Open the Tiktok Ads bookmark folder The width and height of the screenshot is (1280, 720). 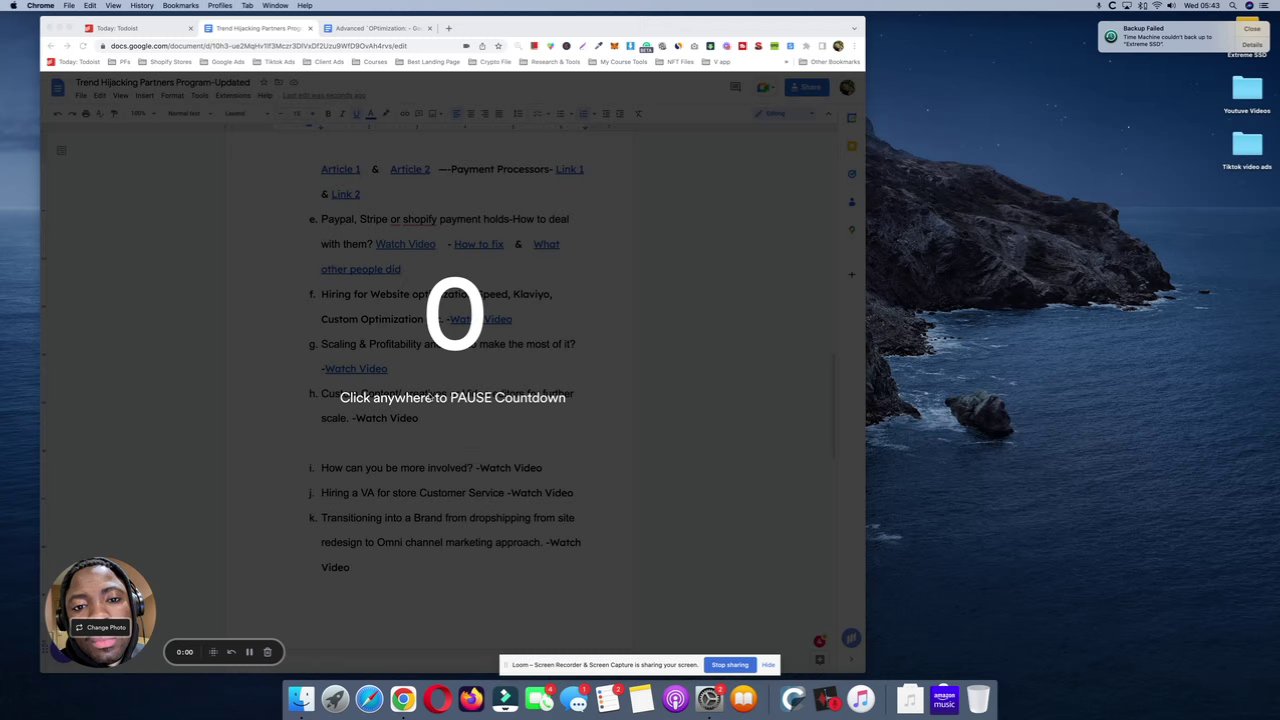tap(275, 62)
